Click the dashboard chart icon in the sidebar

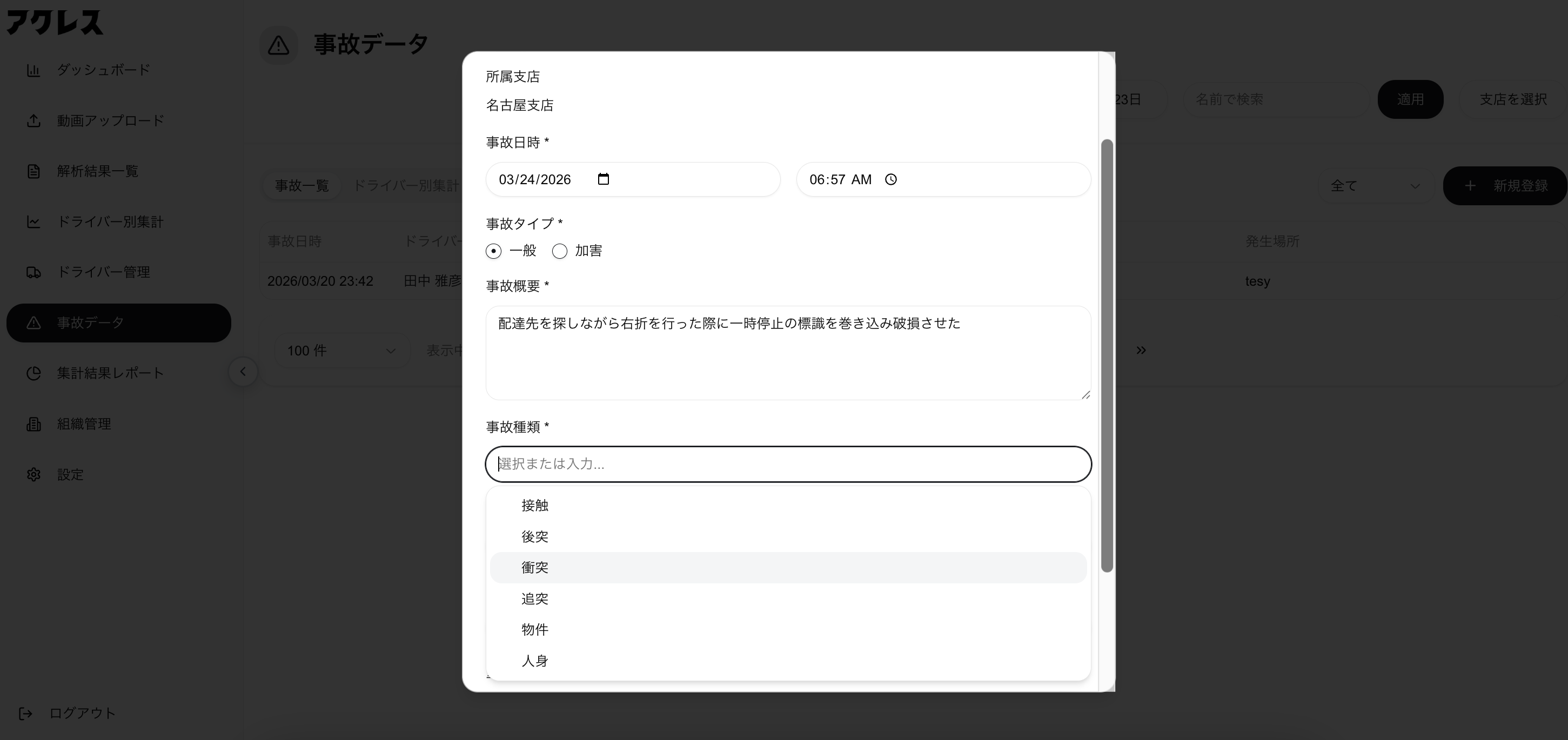coord(33,70)
